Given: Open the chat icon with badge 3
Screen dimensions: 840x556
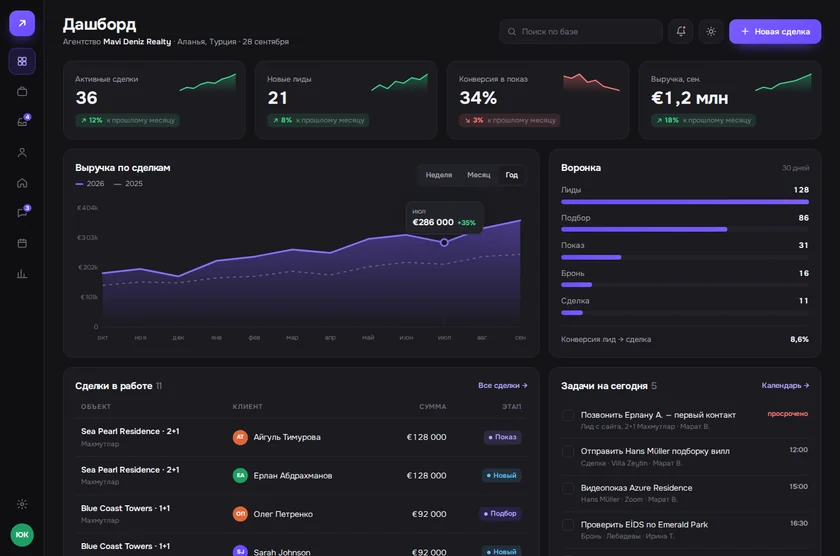Looking at the screenshot, I should [x=22, y=213].
